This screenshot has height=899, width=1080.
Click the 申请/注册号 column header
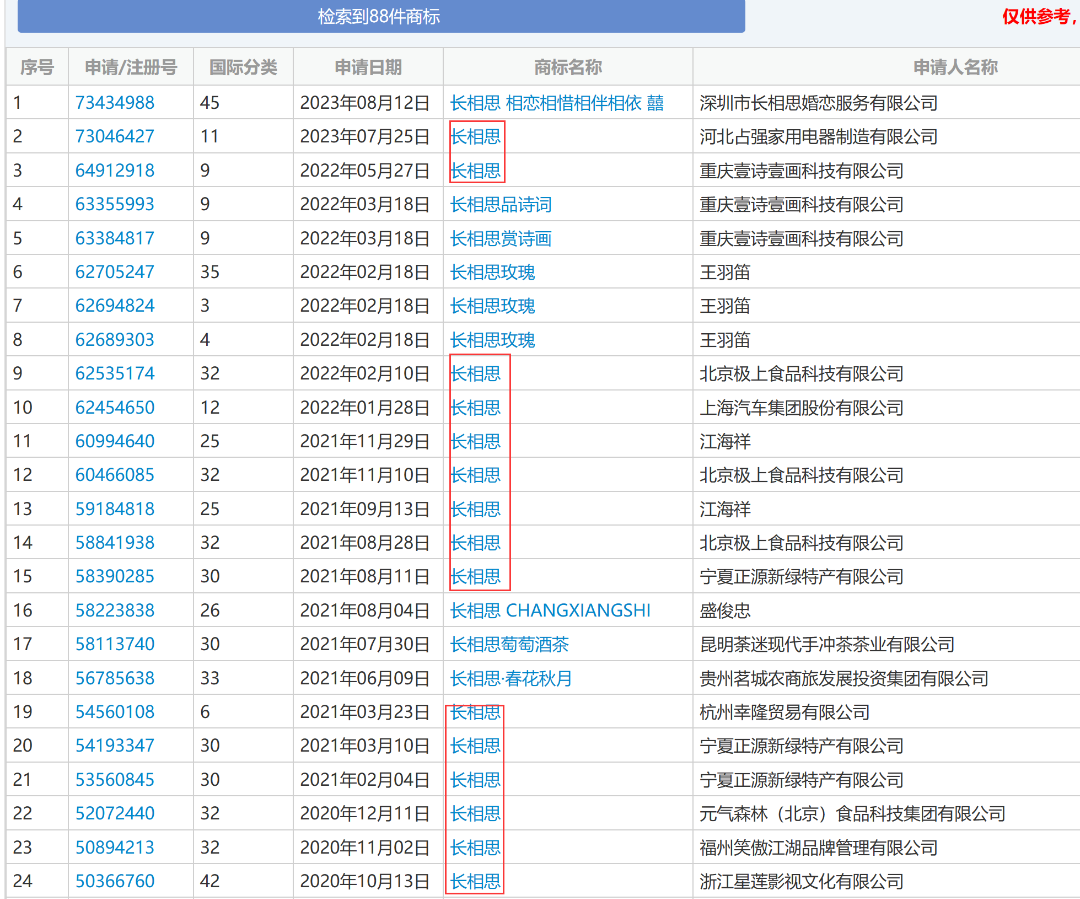pyautogui.click(x=131, y=67)
